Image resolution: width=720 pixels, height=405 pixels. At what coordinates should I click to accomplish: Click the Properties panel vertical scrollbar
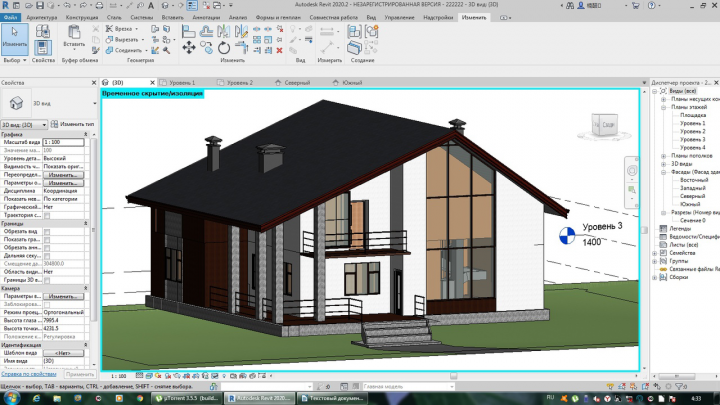(94, 230)
